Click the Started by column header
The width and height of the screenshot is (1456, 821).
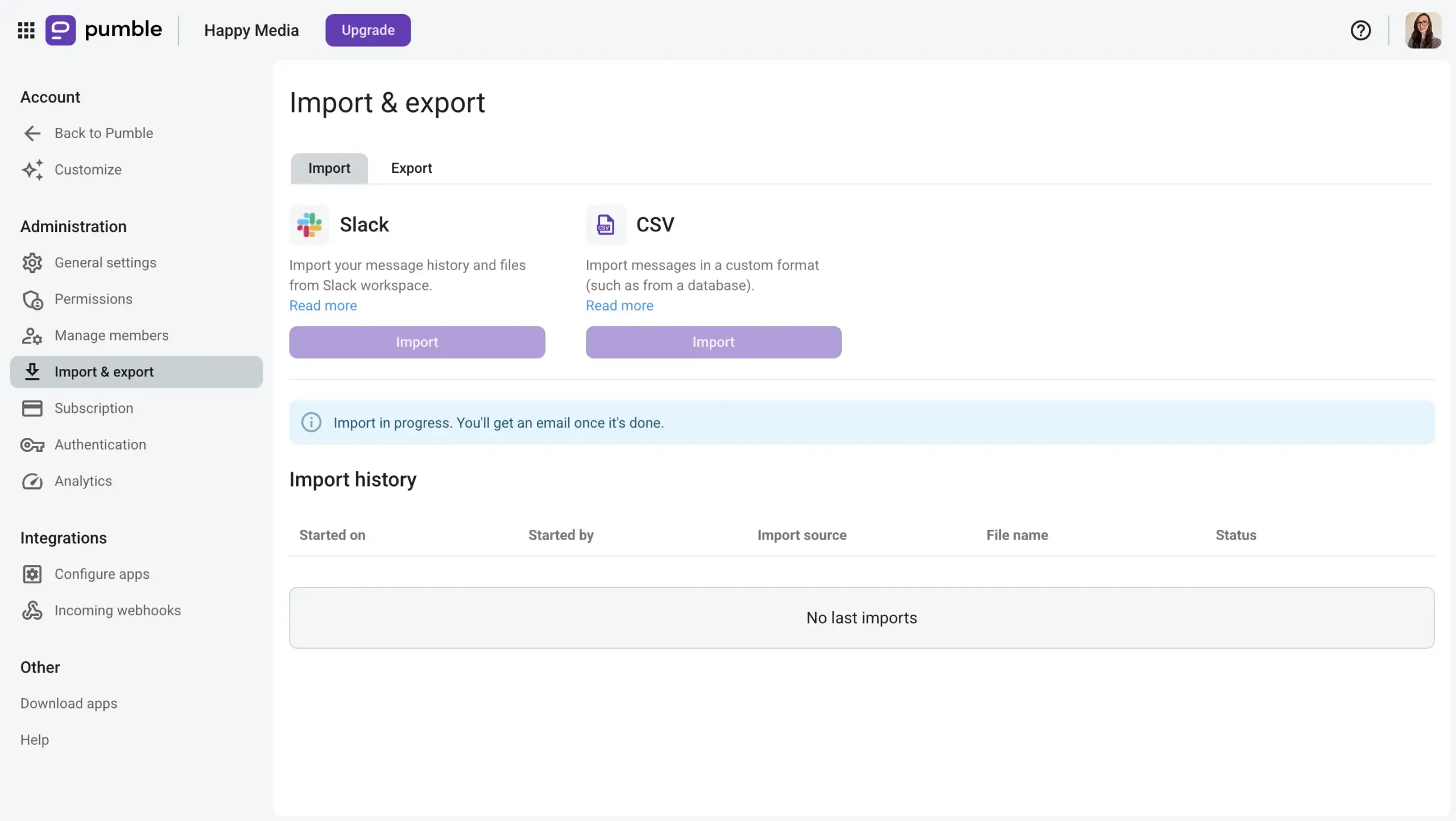(561, 535)
